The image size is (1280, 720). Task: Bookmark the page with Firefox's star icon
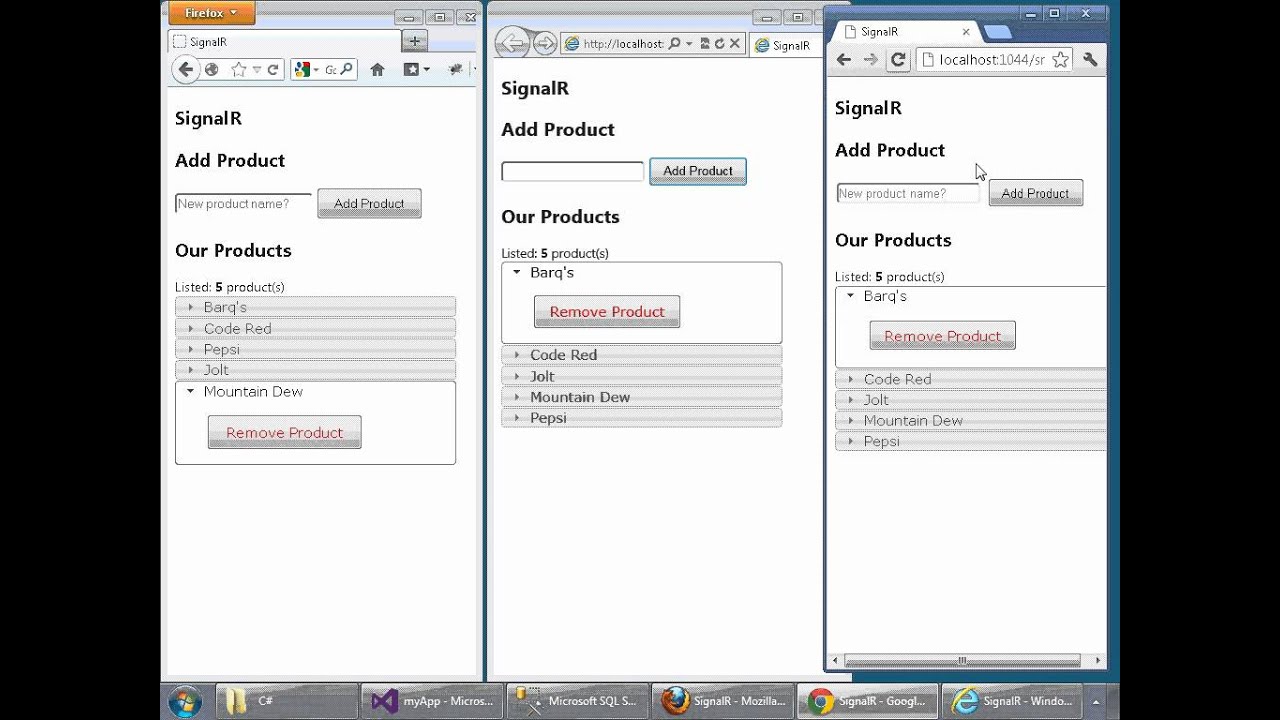click(238, 70)
